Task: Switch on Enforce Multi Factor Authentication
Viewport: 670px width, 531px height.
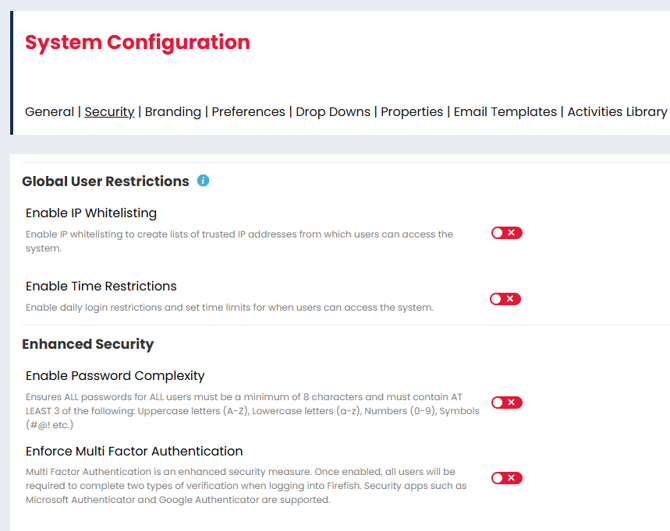Action: (506, 478)
